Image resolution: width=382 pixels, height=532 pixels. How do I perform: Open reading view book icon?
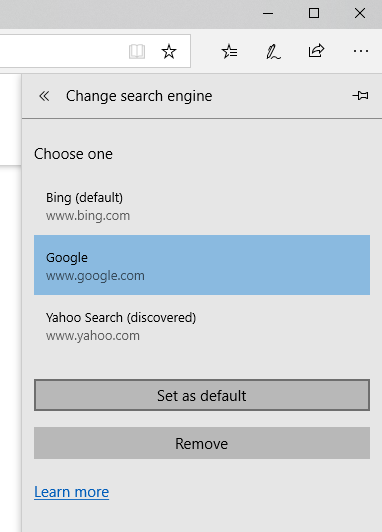[x=137, y=52]
